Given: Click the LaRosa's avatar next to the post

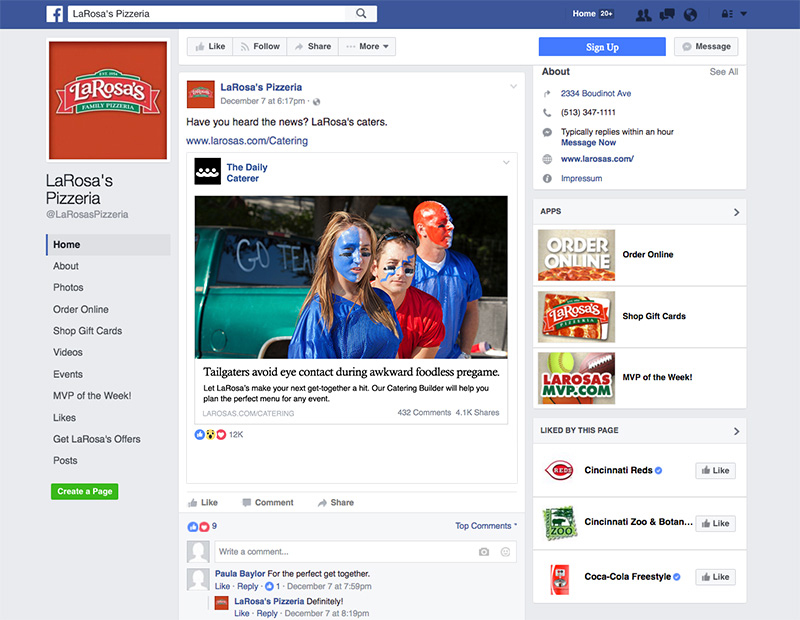Looking at the screenshot, I should tap(201, 94).
